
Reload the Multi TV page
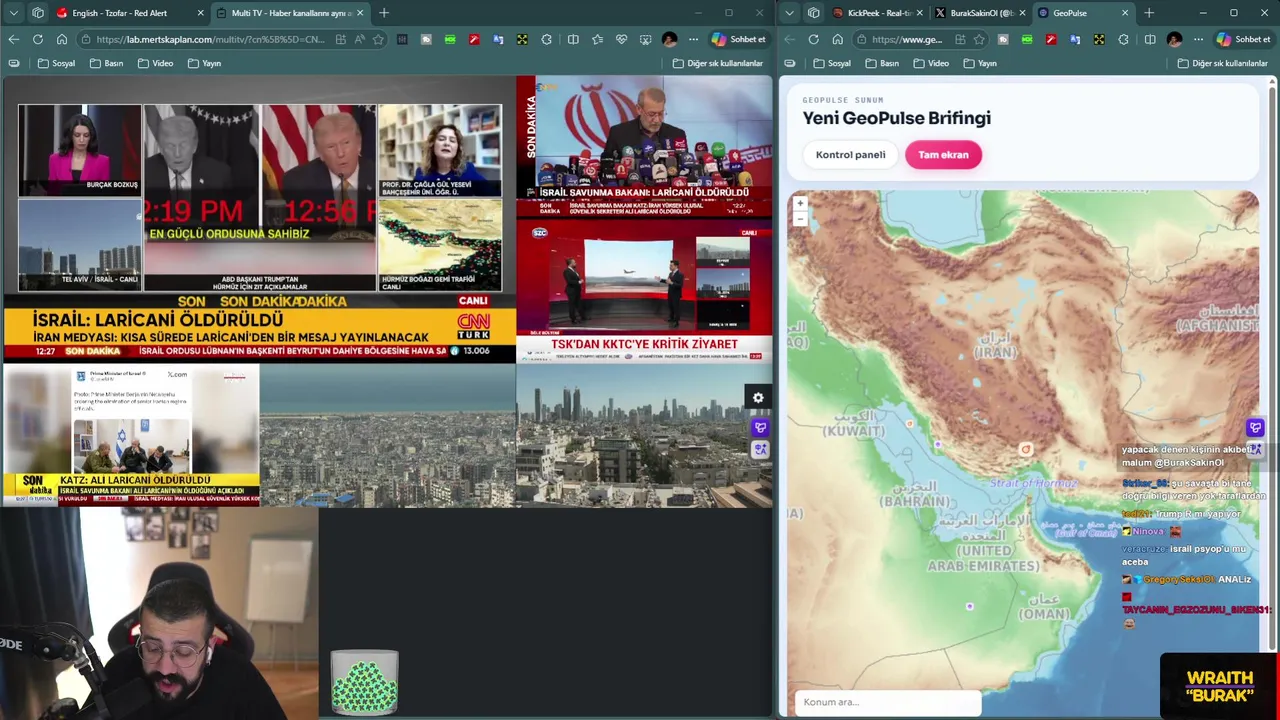point(38,39)
